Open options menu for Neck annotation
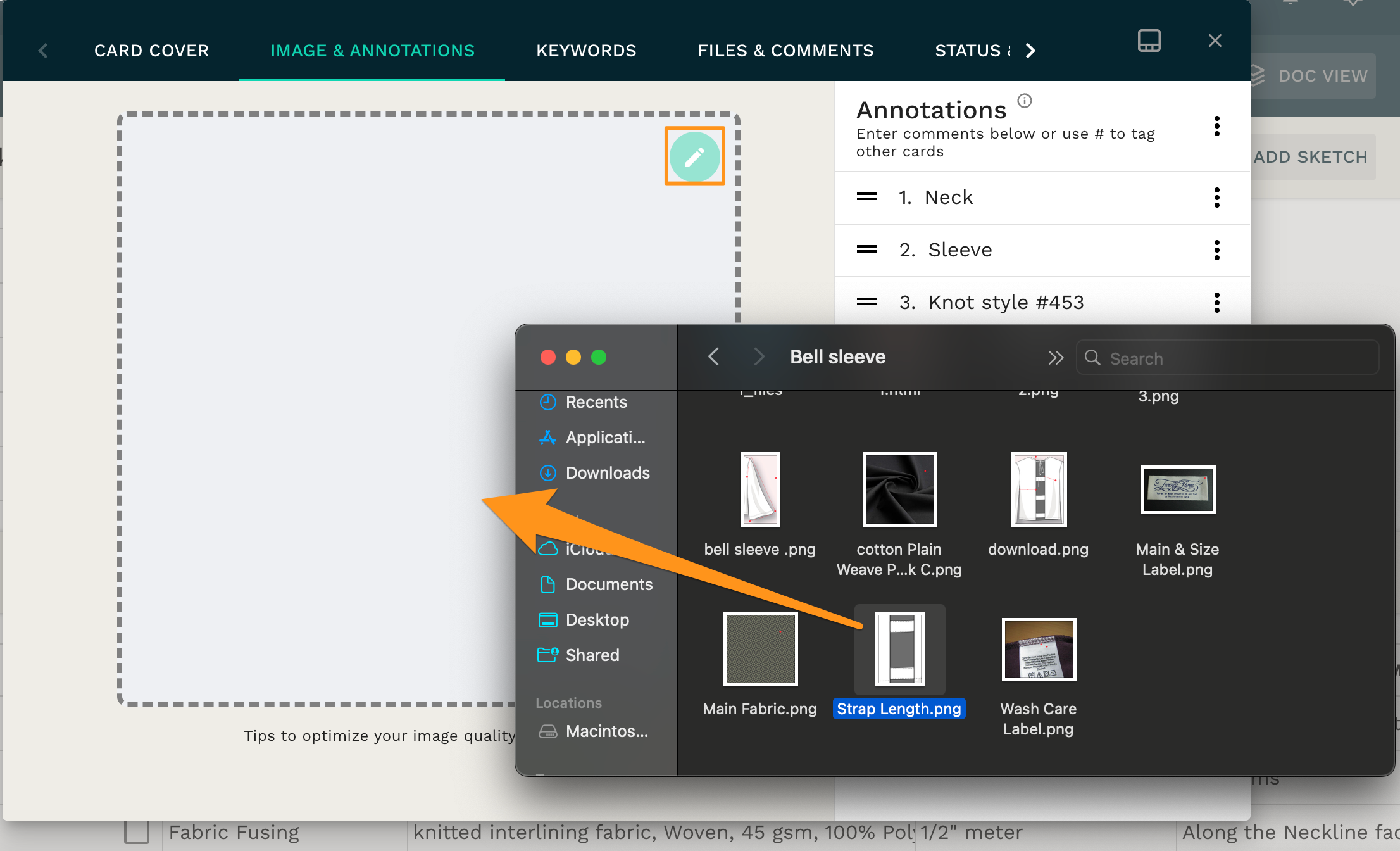1400x851 pixels. tap(1216, 198)
